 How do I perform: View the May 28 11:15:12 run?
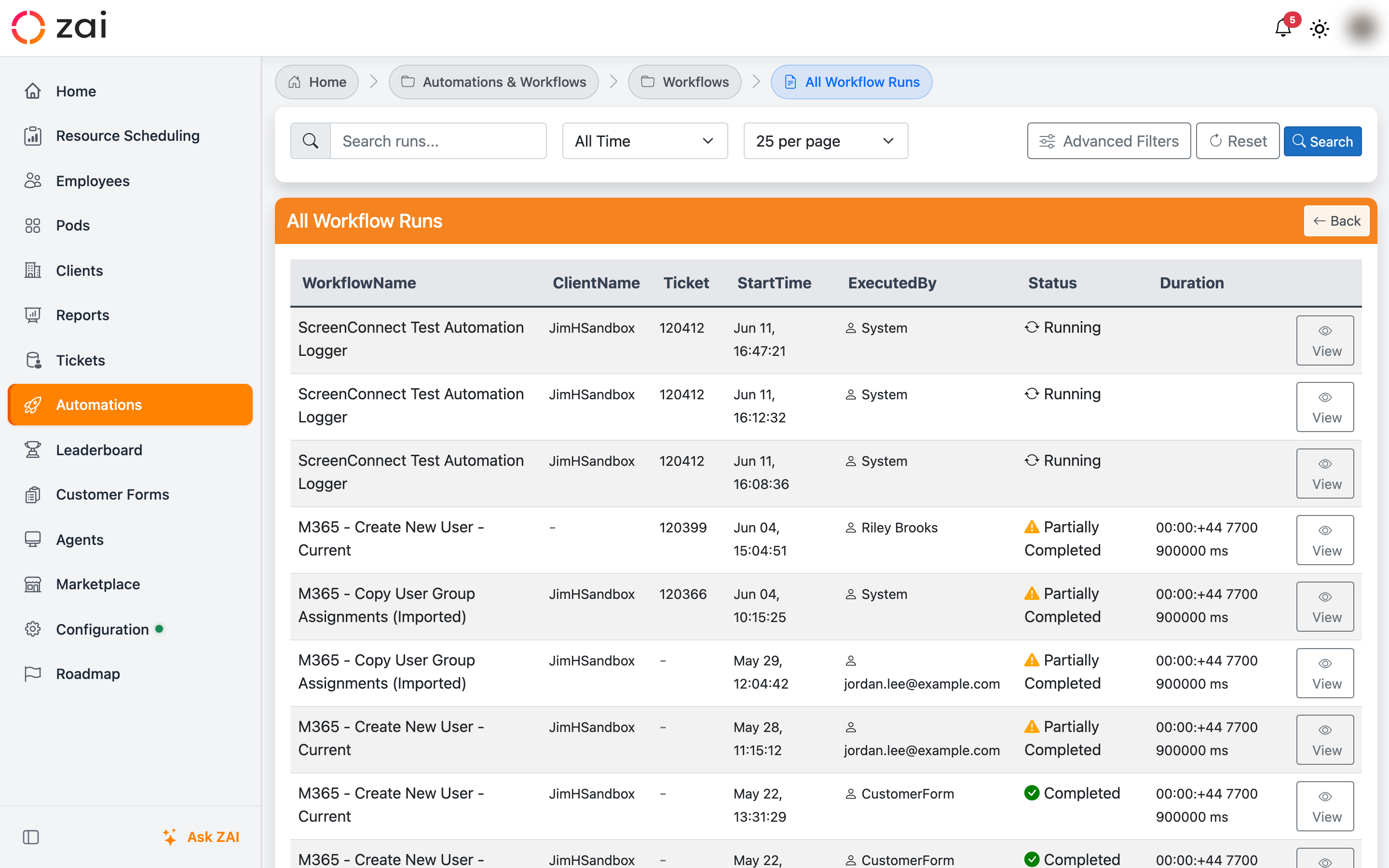(x=1325, y=740)
